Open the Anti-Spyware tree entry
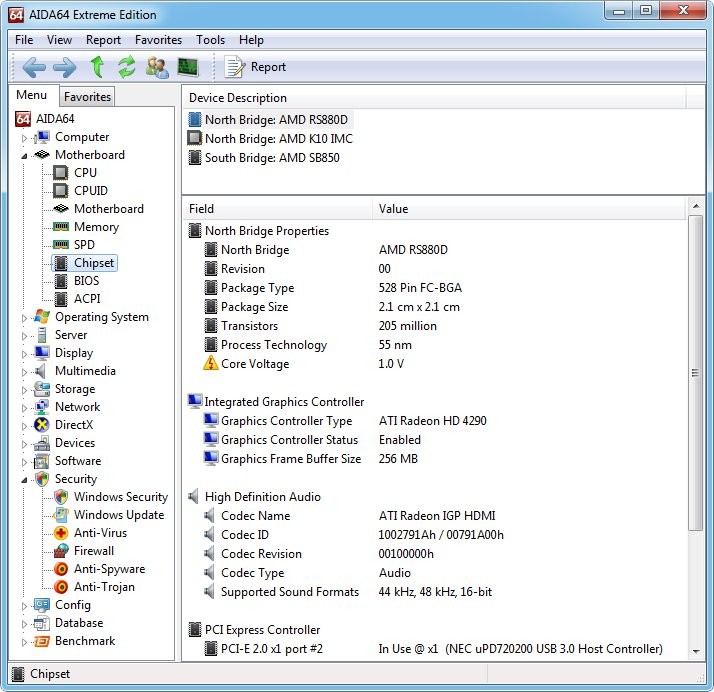The width and height of the screenshot is (714, 692). [x=109, y=569]
